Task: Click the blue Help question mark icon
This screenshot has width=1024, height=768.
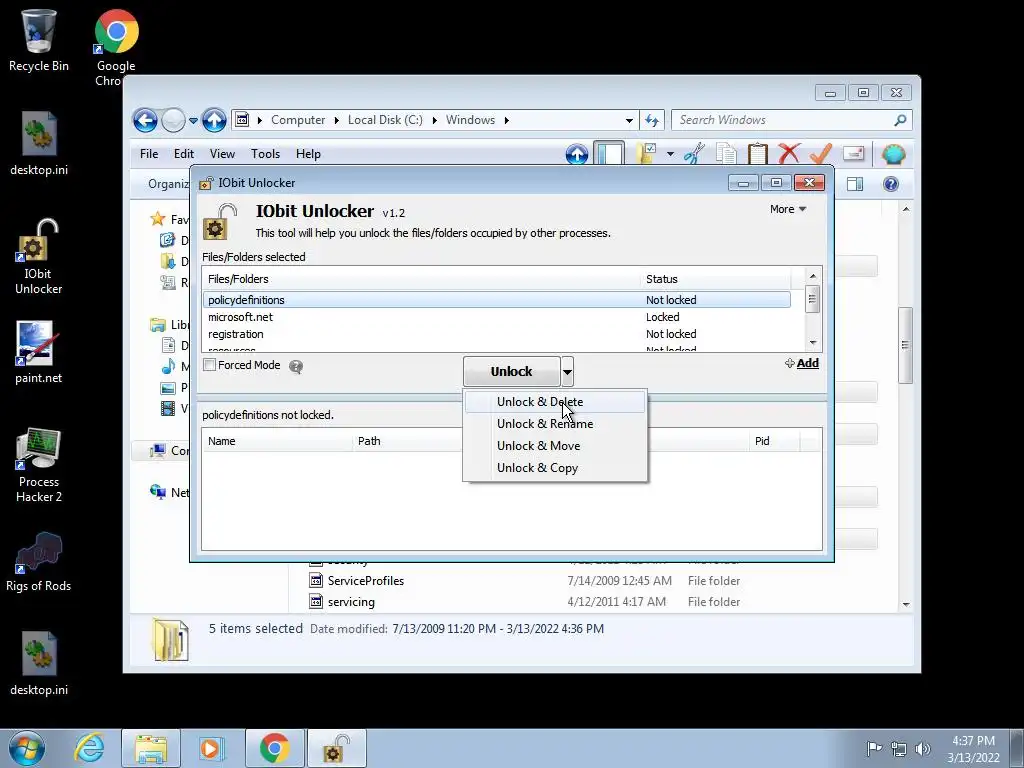Action: tap(891, 184)
